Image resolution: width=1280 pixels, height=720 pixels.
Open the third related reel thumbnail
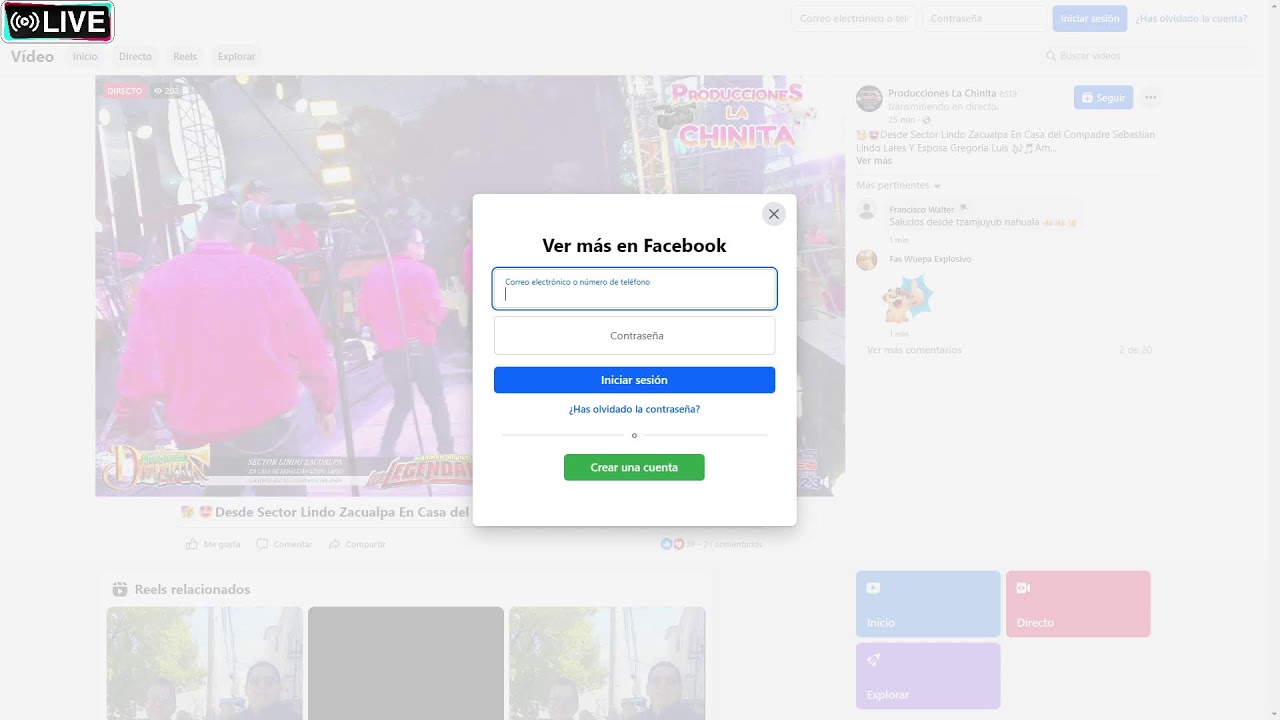point(607,663)
